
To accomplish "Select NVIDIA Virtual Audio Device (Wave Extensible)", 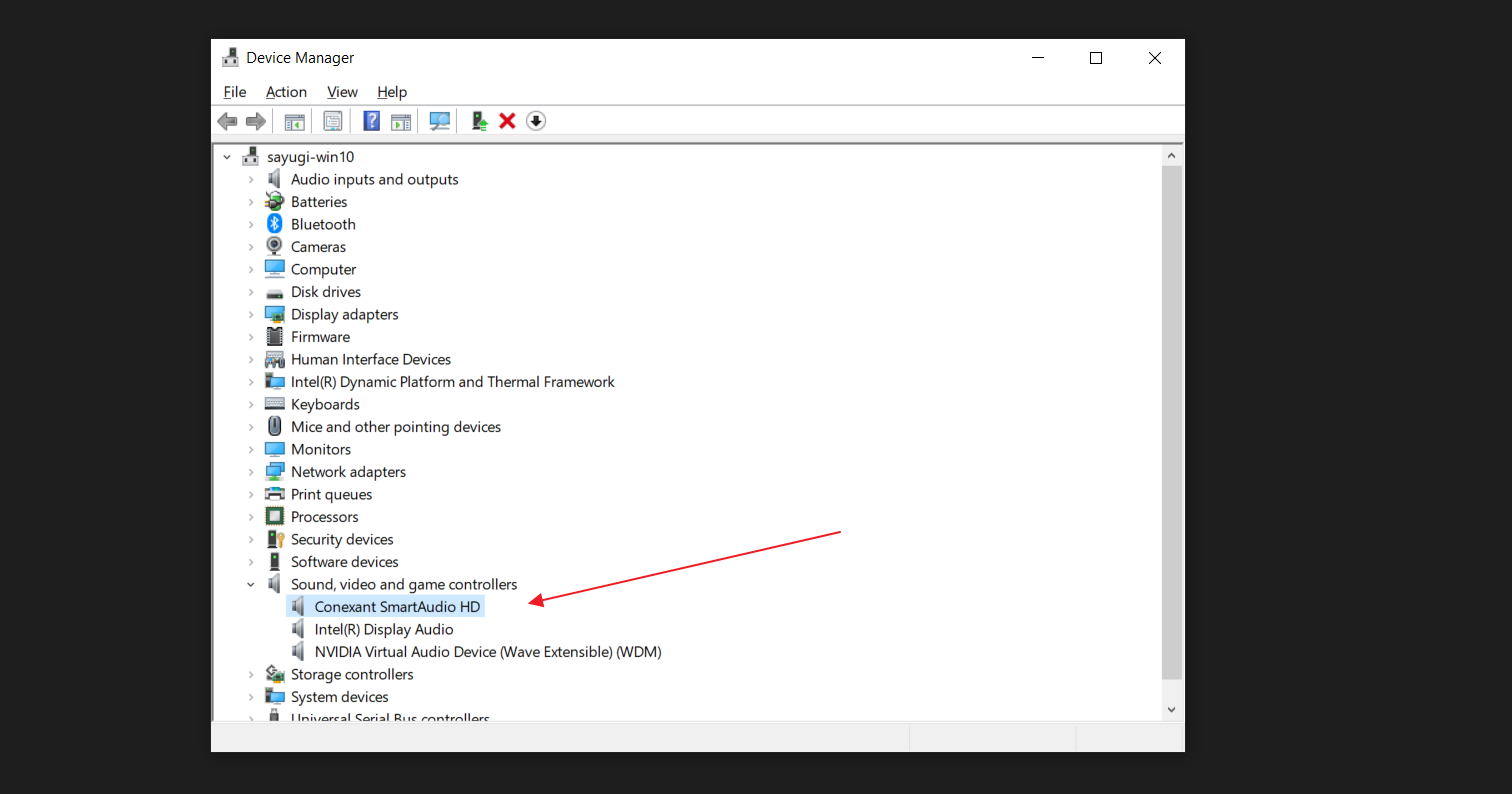I will click(x=488, y=652).
